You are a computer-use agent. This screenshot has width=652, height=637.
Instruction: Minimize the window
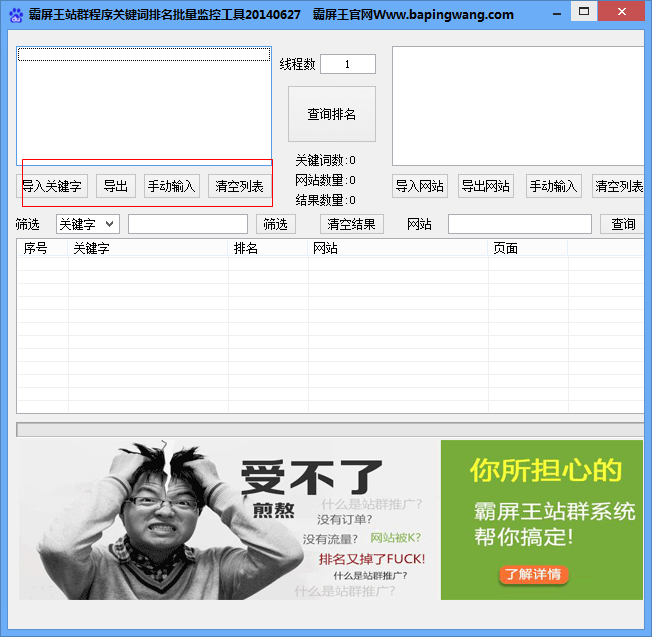click(557, 14)
